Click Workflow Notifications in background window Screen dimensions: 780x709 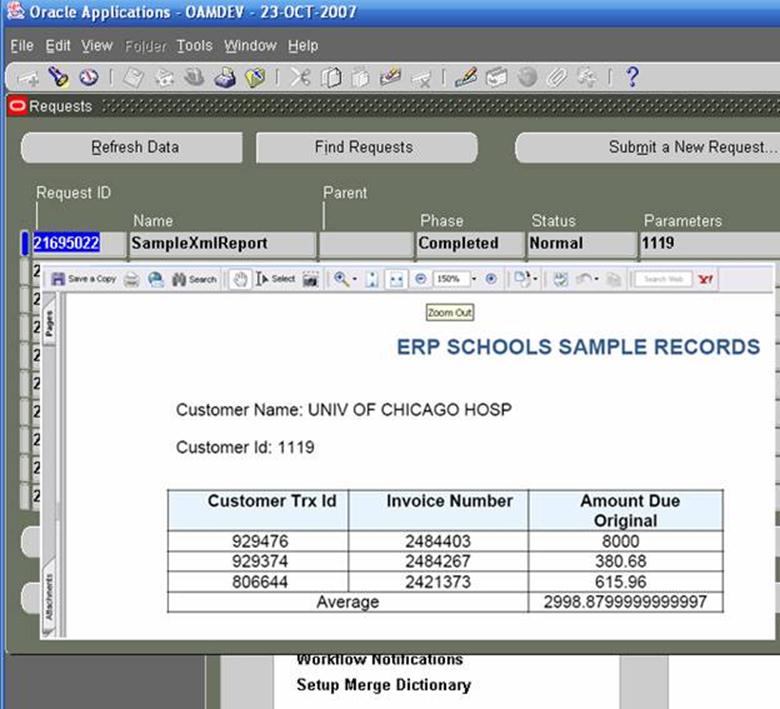(x=380, y=660)
